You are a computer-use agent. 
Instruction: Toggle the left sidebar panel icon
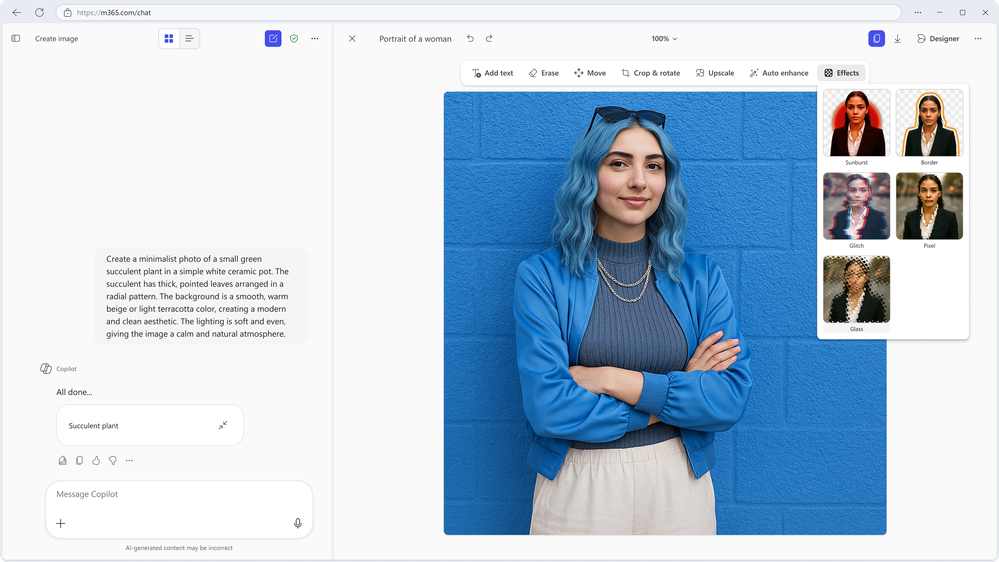pyautogui.click(x=16, y=39)
